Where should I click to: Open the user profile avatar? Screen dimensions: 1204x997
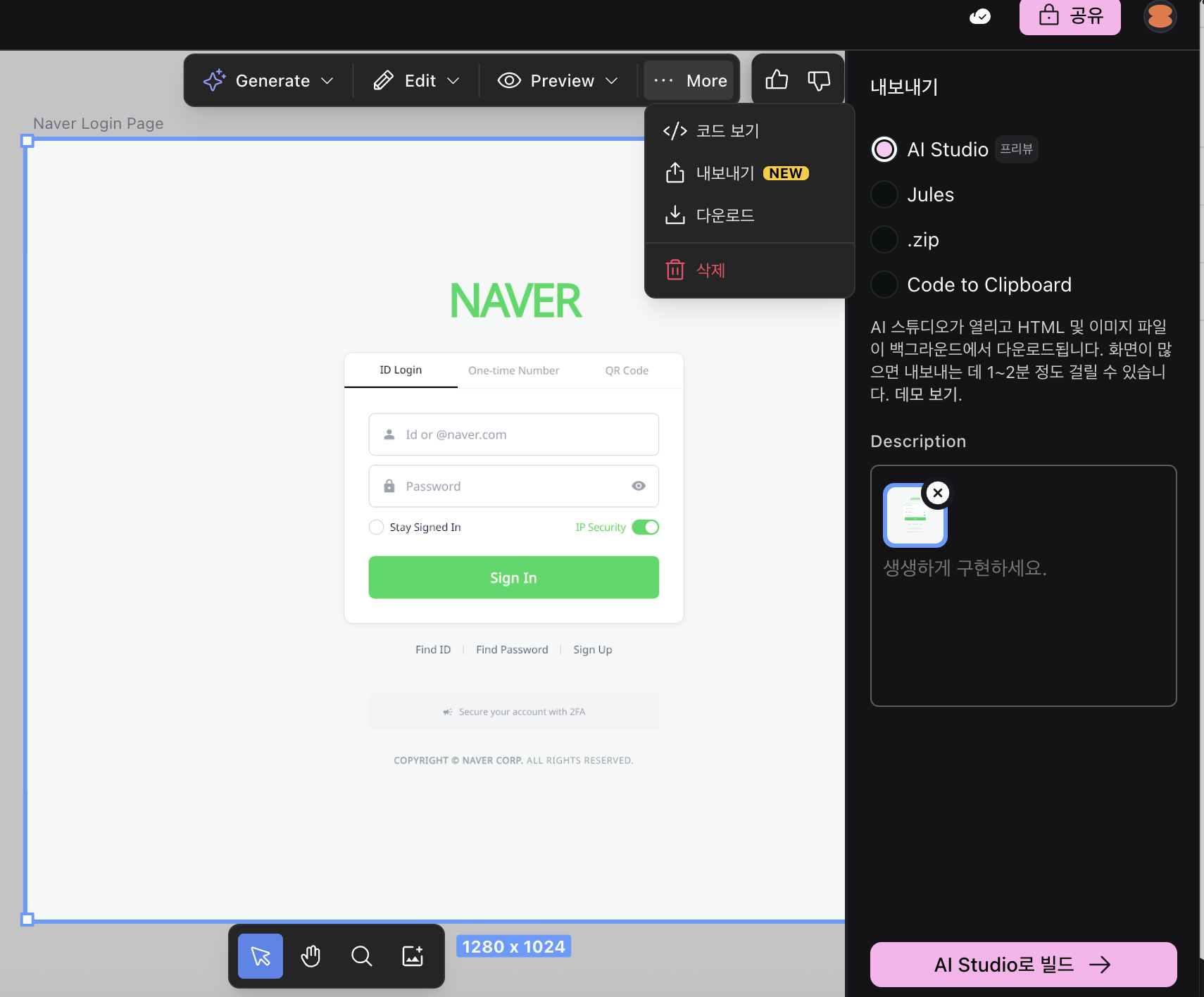point(1160,16)
